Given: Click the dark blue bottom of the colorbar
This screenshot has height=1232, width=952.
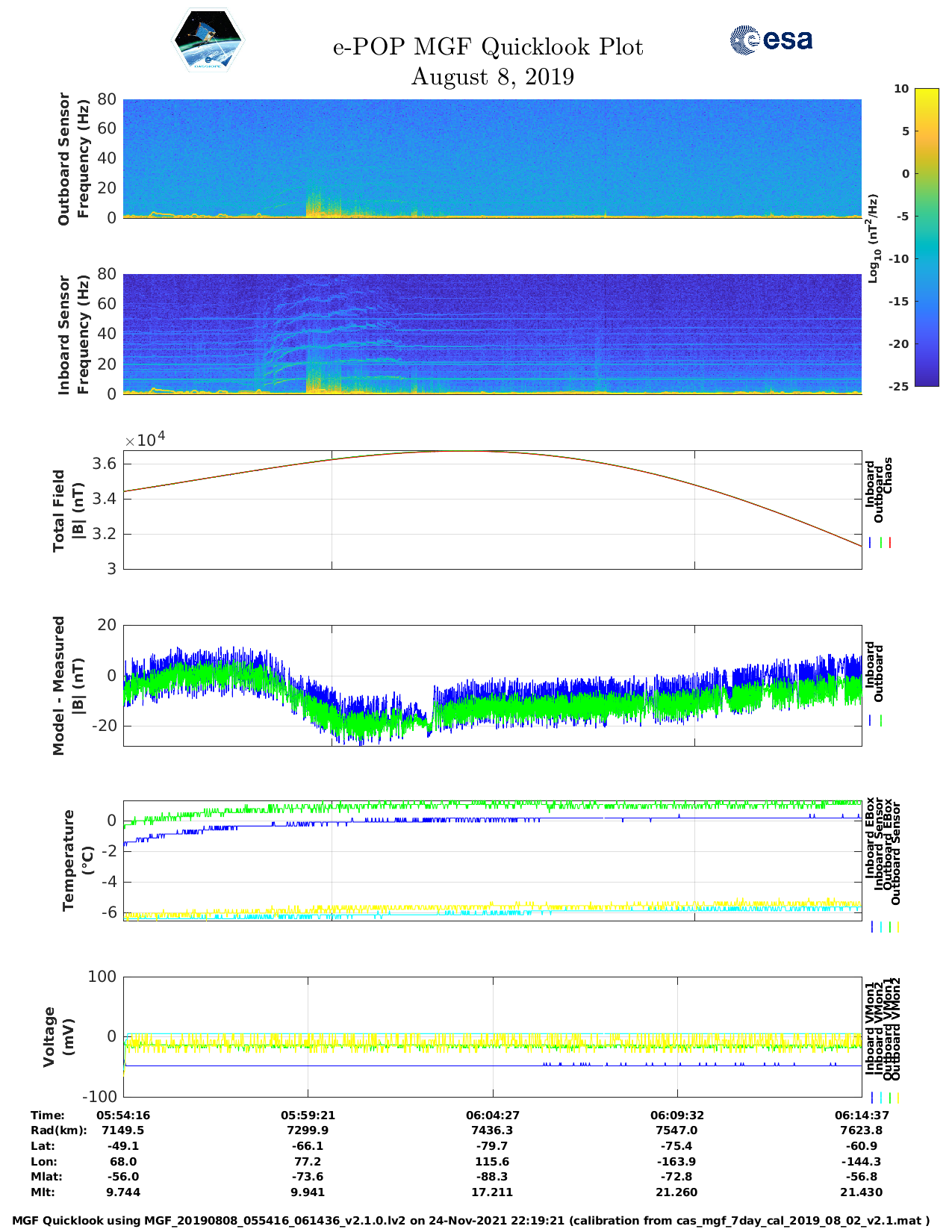Looking at the screenshot, I should (927, 381).
